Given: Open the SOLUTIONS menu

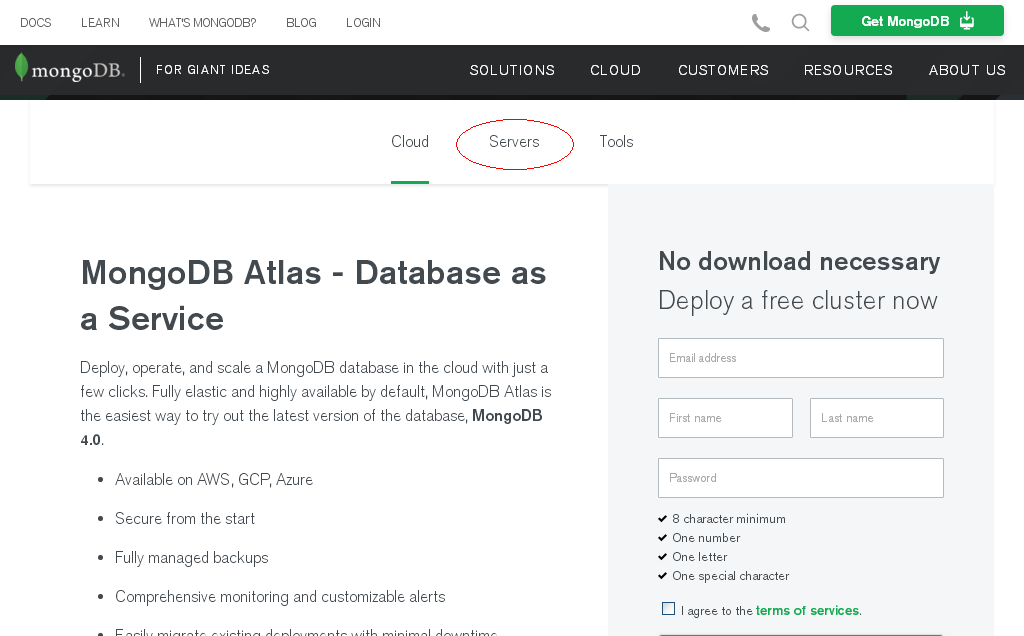Looking at the screenshot, I should [x=512, y=70].
